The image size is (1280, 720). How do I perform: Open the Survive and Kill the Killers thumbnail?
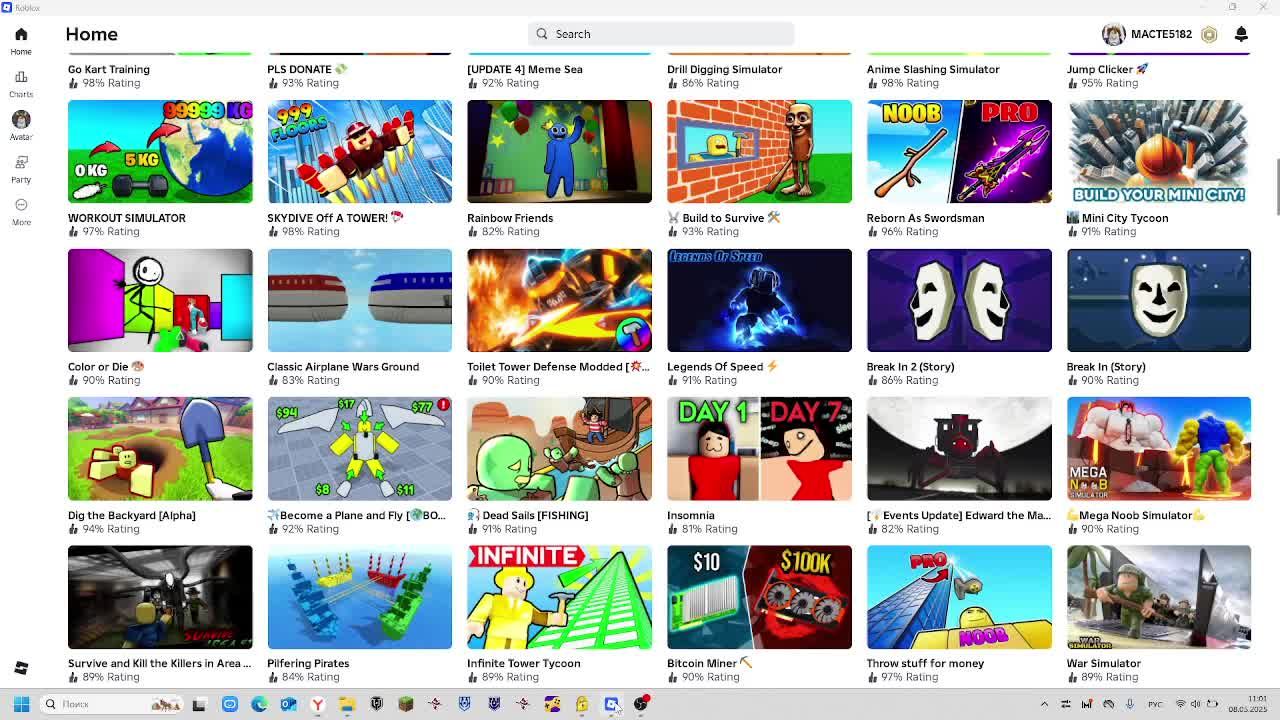coord(160,597)
